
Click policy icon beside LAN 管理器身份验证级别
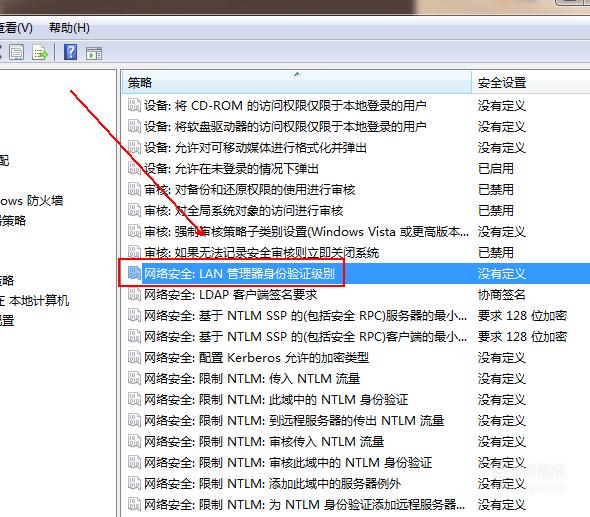click(134, 273)
